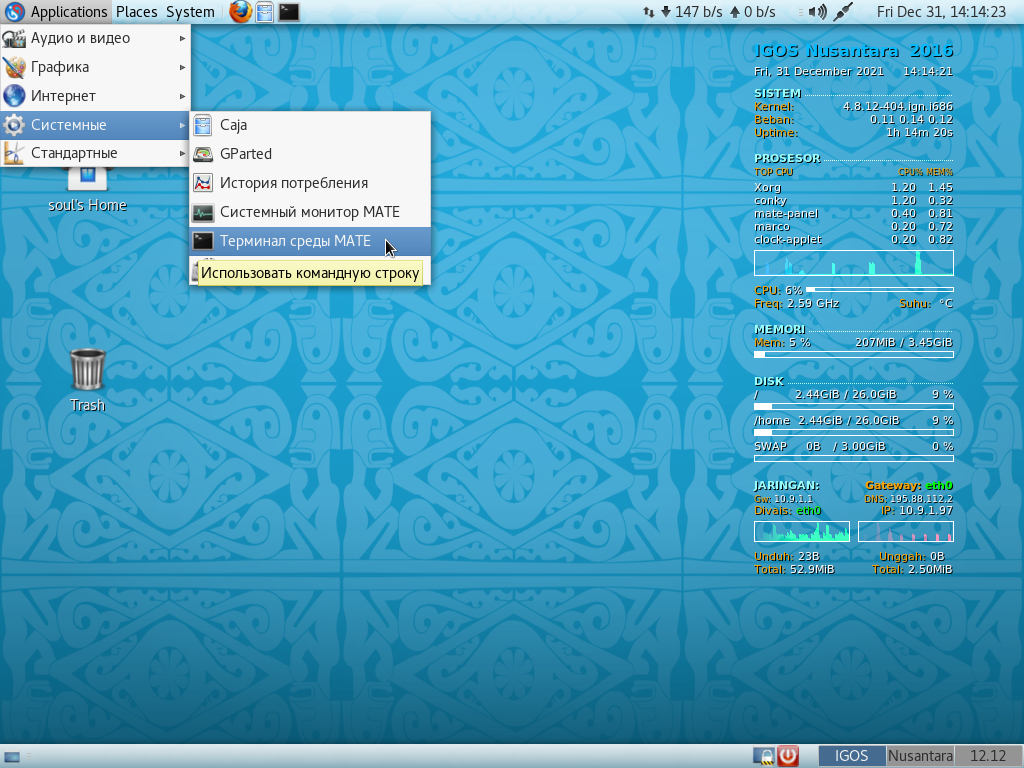Click the Системный монитор MATE icon
This screenshot has width=1024, height=768.
[x=203, y=212]
